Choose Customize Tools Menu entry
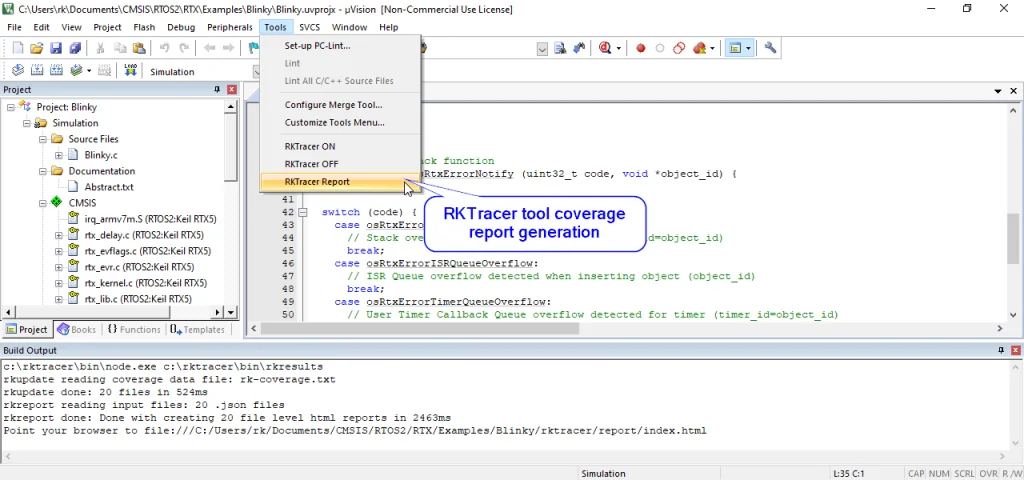Screen dimensions: 1024x480 (340, 122)
